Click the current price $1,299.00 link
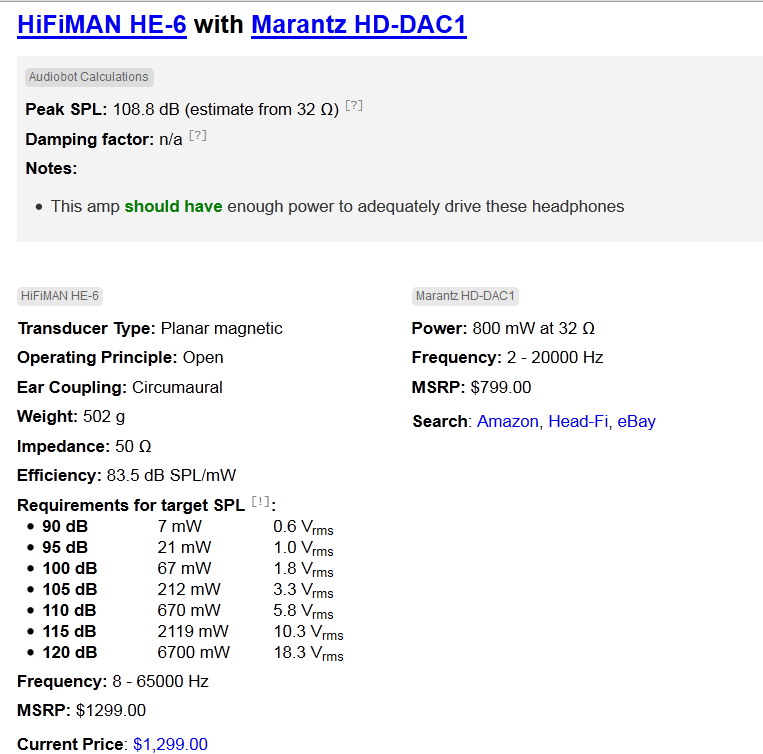This screenshot has height=754, width=763. pos(170,744)
